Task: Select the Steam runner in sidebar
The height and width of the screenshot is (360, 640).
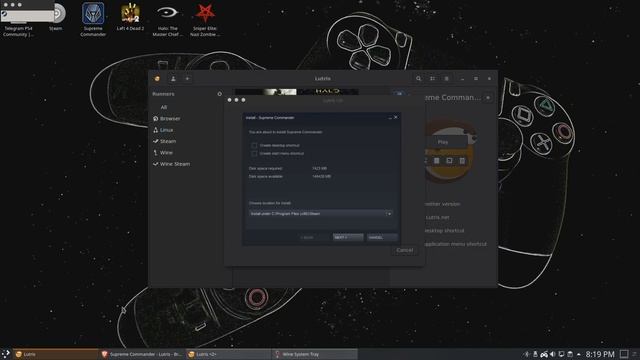Action: pos(164,141)
